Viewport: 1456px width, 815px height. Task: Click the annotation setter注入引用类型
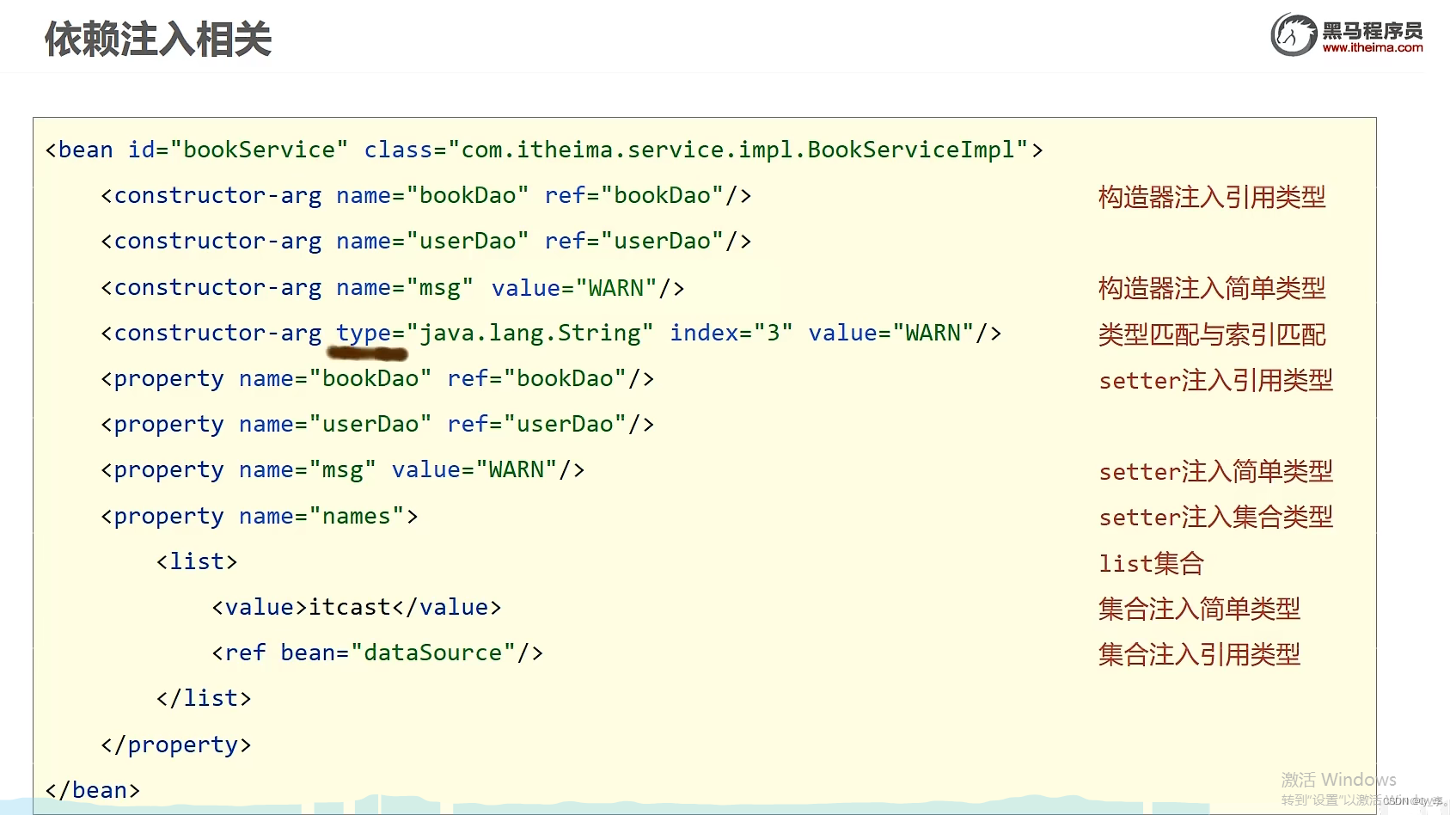pyautogui.click(x=1216, y=380)
